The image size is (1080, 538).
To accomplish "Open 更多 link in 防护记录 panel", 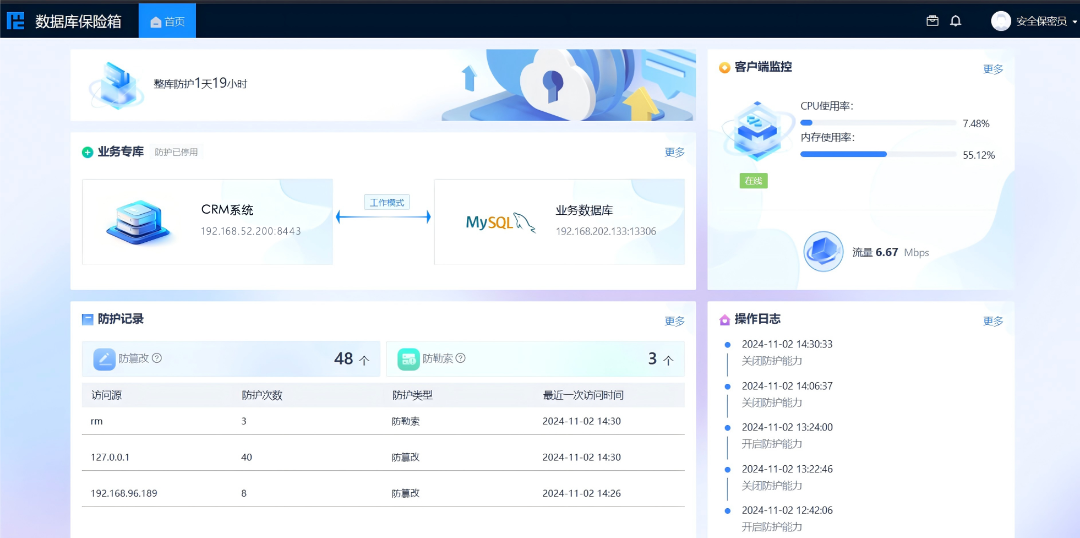I will (x=675, y=321).
